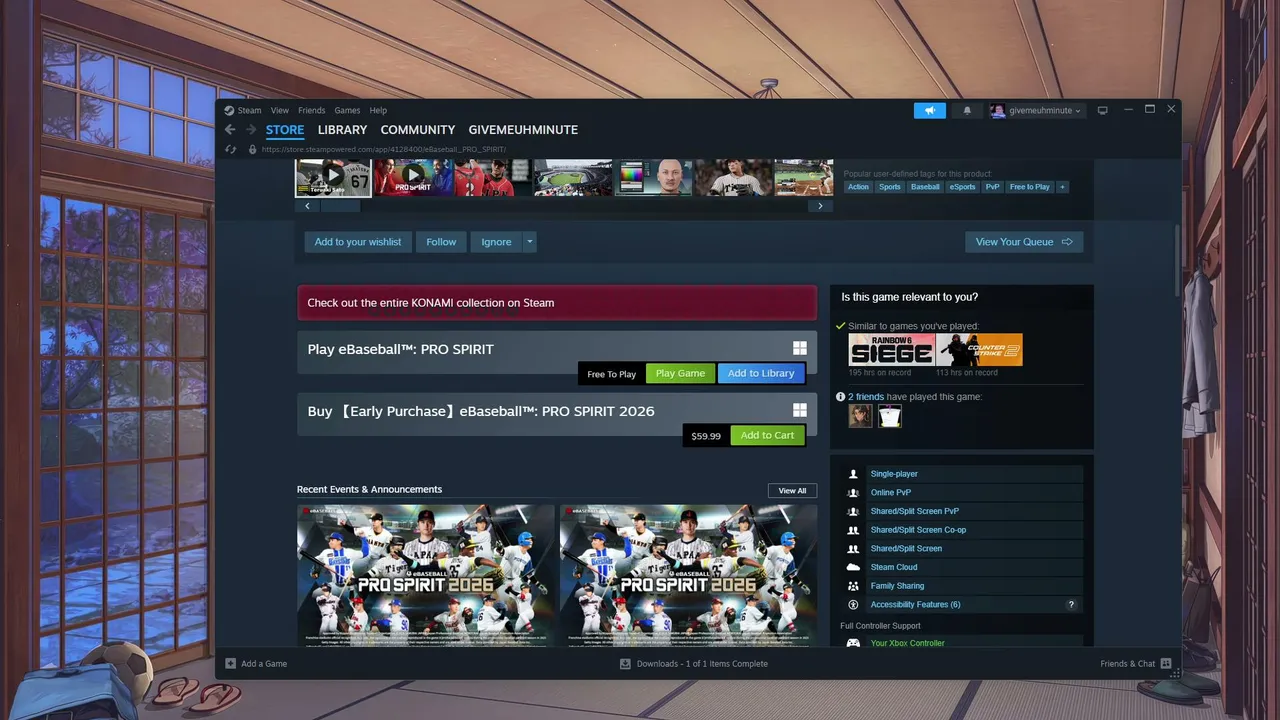Image resolution: width=1280 pixels, height=720 pixels.
Task: Click View Your Queue button
Action: pos(1024,242)
